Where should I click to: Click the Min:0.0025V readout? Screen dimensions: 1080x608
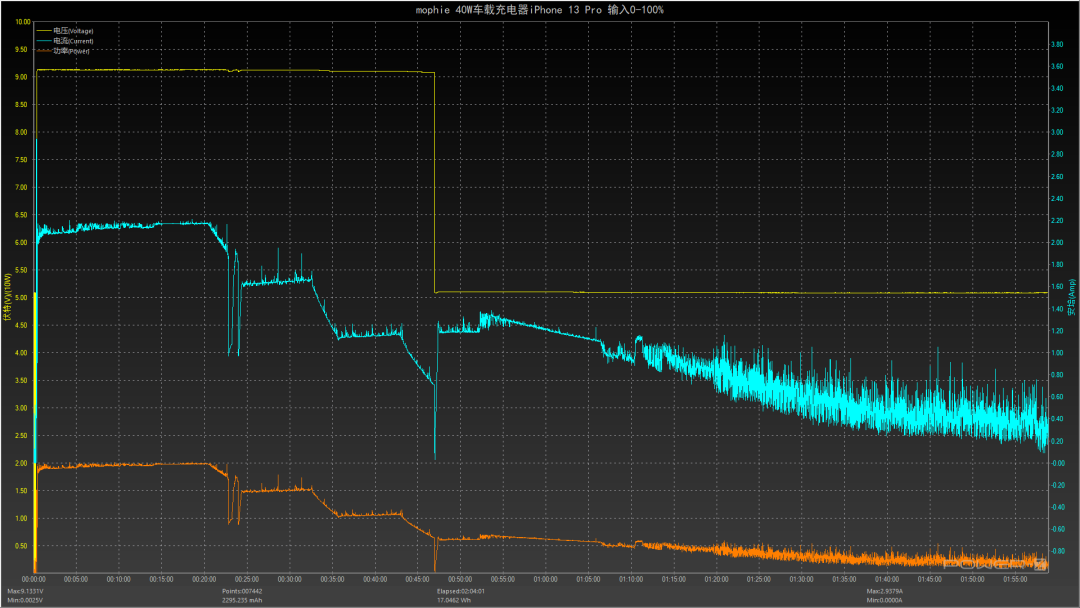pos(25,600)
